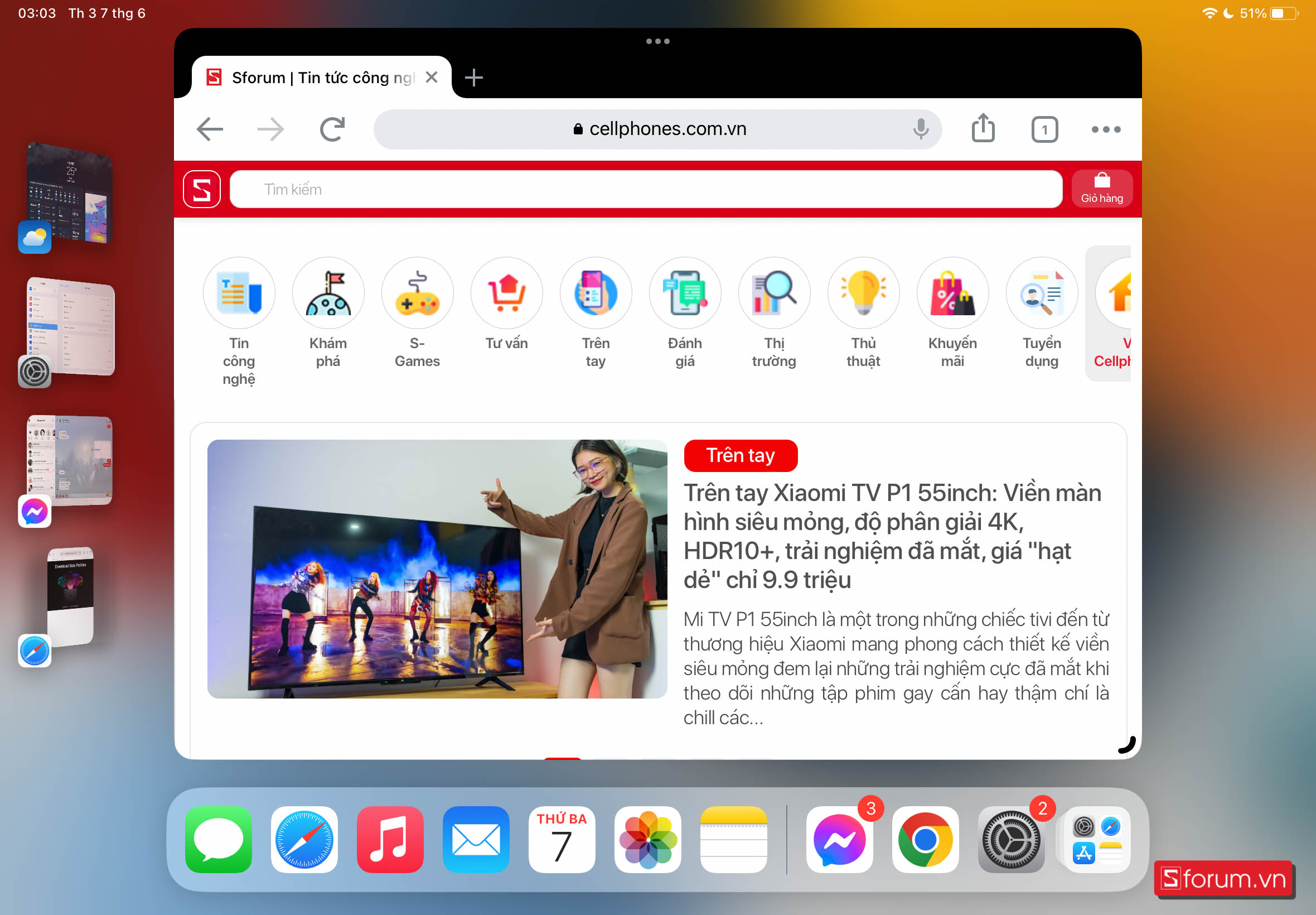The width and height of the screenshot is (1316, 915).
Task: Open Music from the dock
Action: click(x=390, y=840)
